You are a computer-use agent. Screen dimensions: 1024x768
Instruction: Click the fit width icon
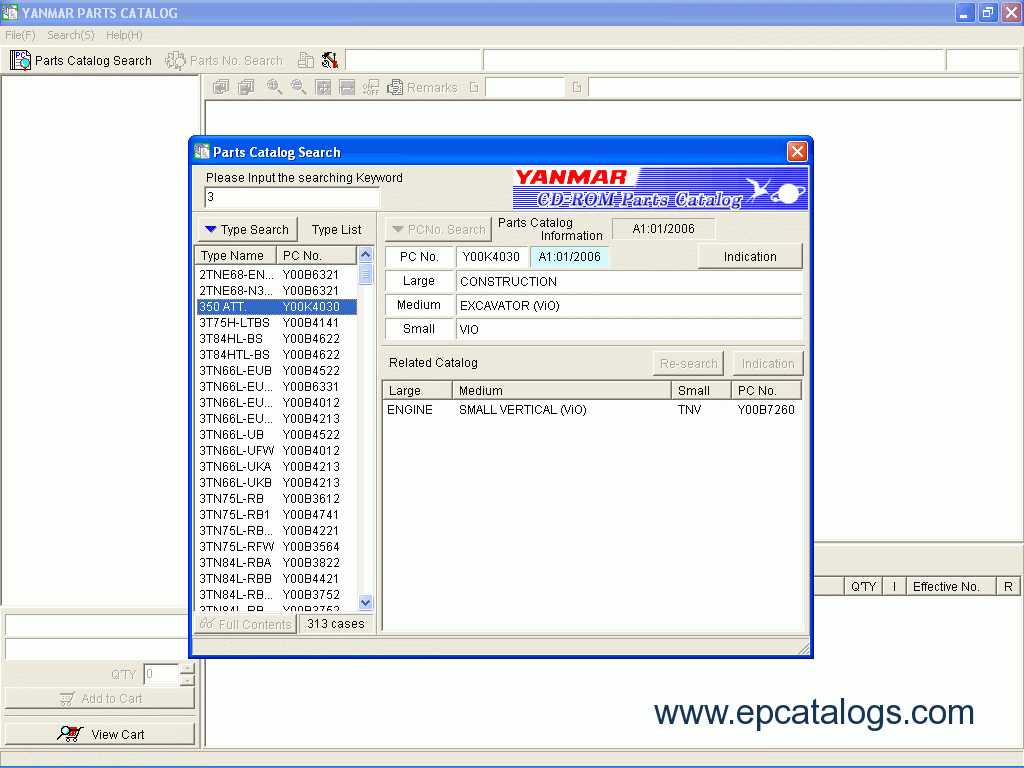[347, 87]
